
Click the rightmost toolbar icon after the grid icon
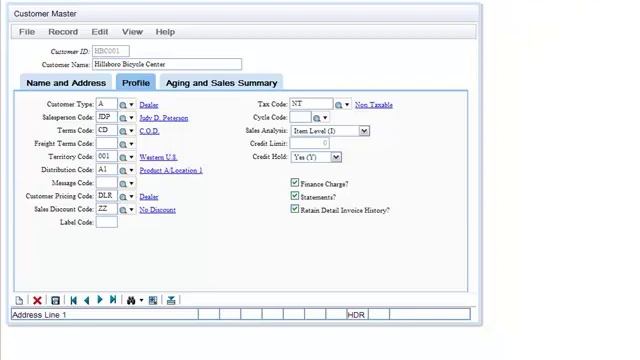pyautogui.click(x=171, y=300)
